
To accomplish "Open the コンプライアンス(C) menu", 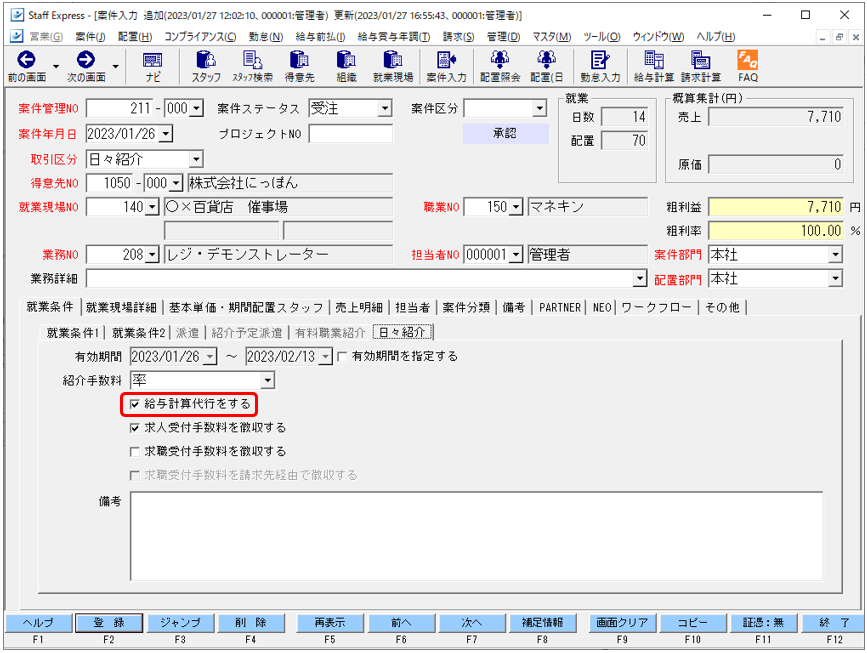I will click(200, 36).
